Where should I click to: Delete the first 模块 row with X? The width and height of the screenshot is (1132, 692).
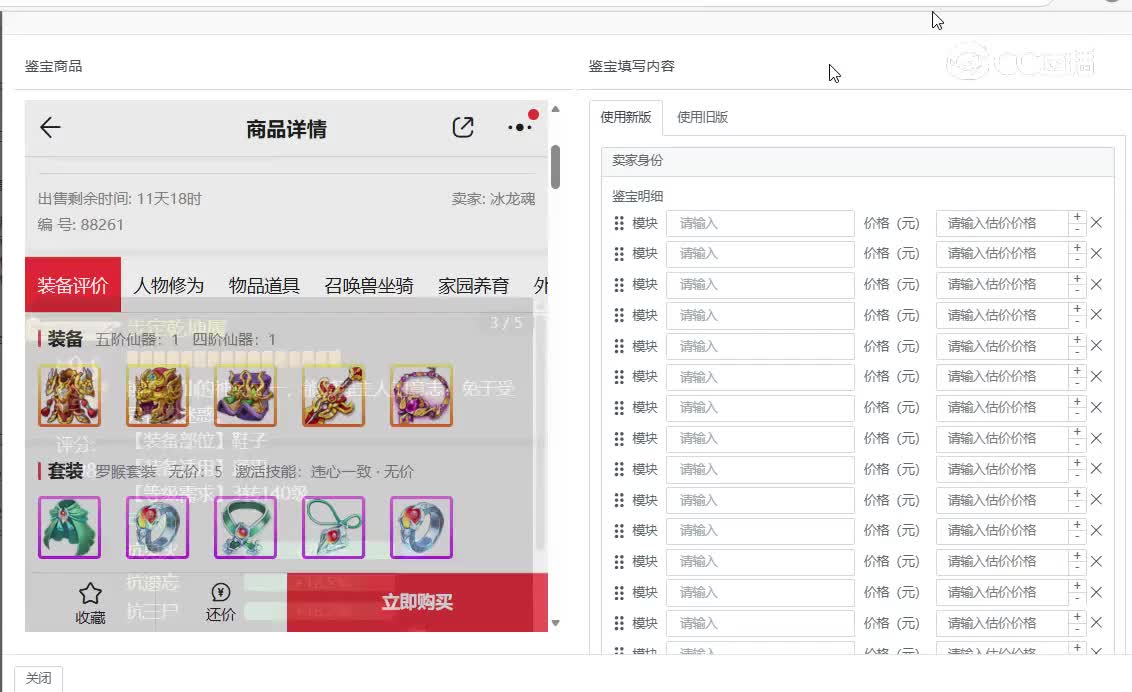1096,223
